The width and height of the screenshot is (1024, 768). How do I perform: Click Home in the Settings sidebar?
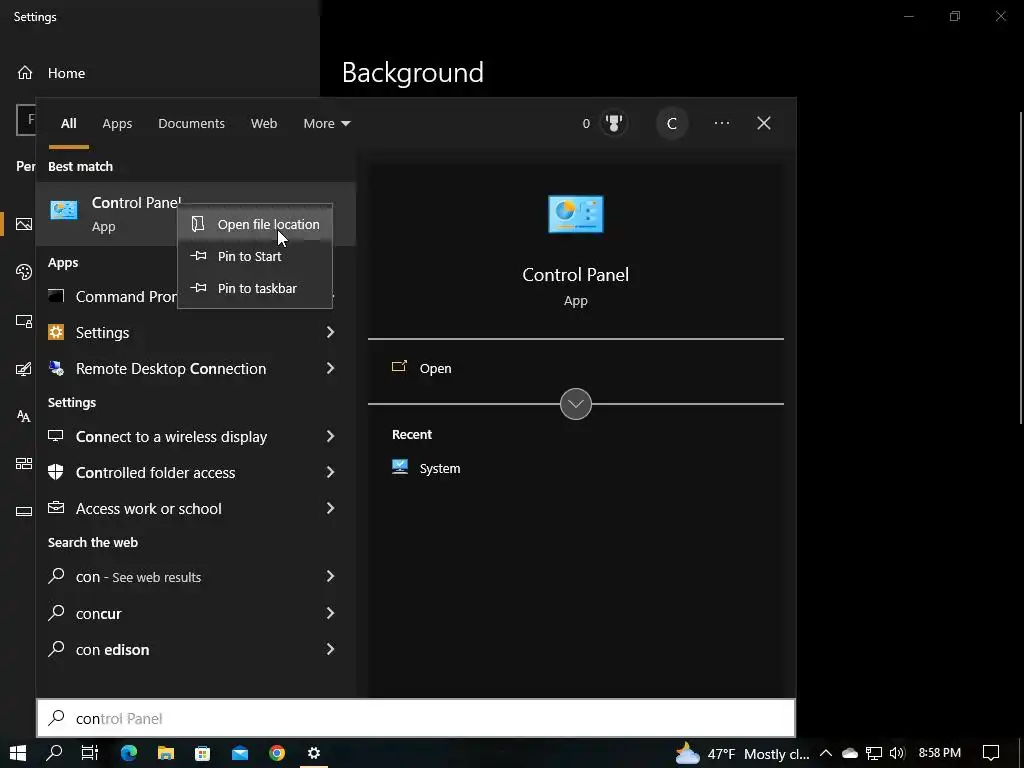tap(66, 73)
